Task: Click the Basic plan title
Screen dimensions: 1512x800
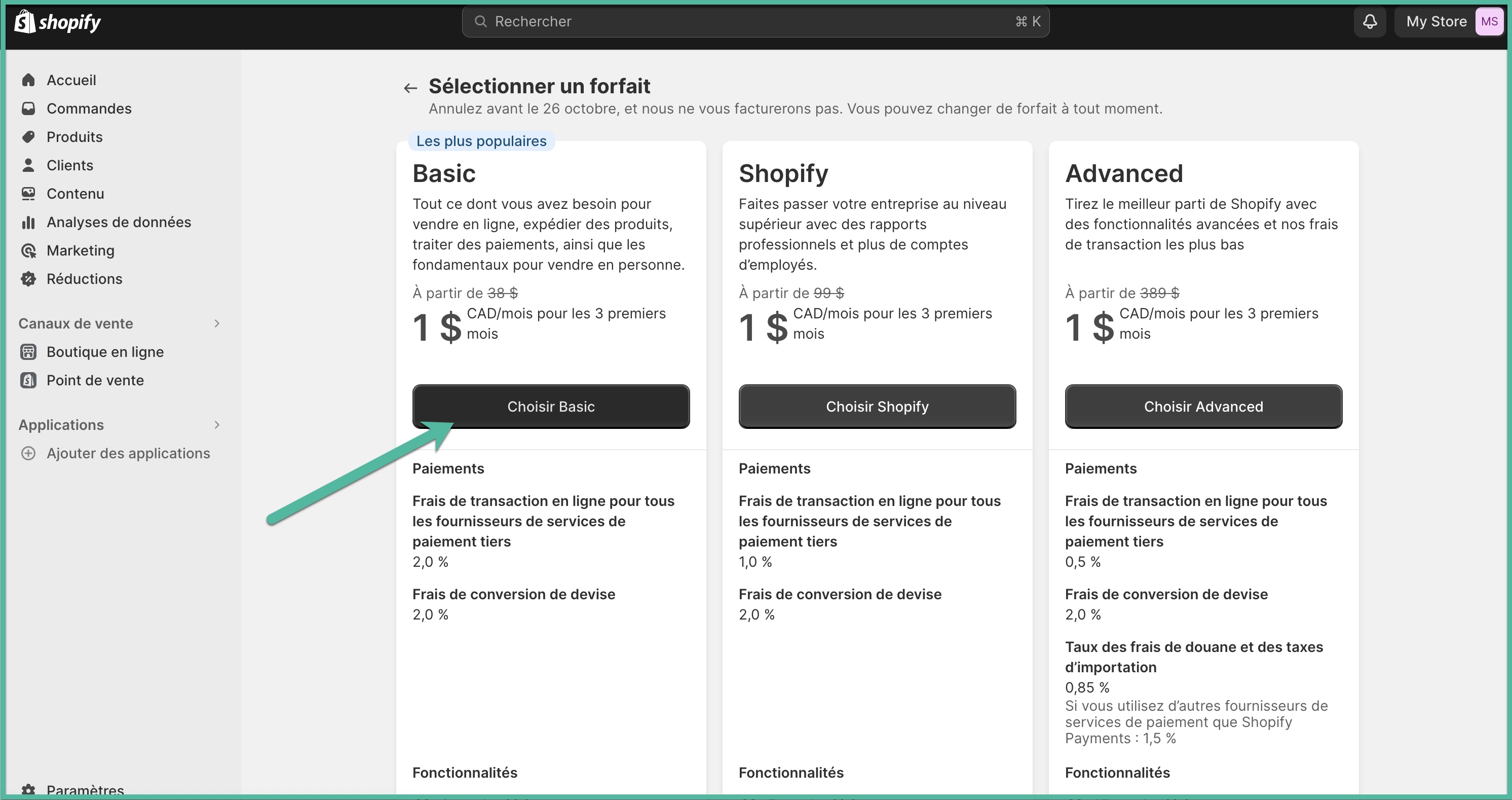Action: [x=444, y=173]
